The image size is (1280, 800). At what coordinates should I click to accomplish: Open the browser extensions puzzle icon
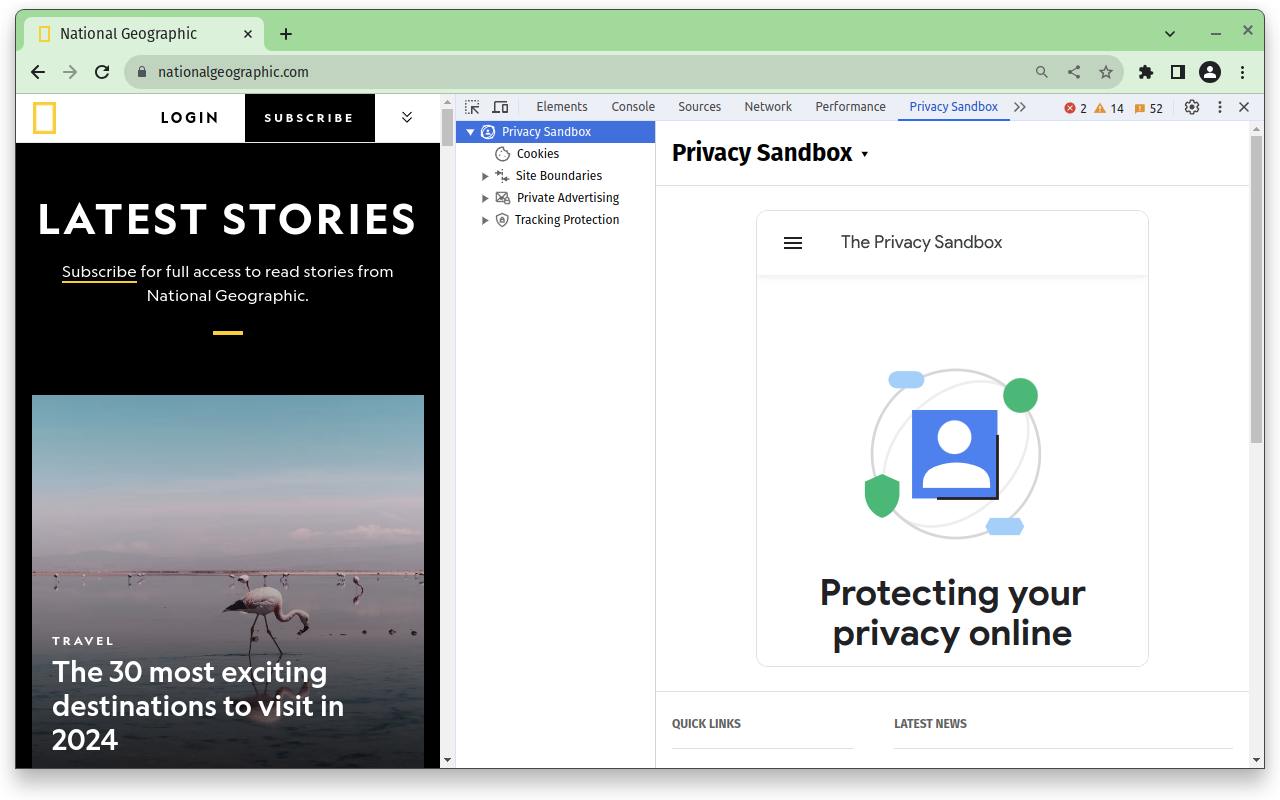point(1145,71)
